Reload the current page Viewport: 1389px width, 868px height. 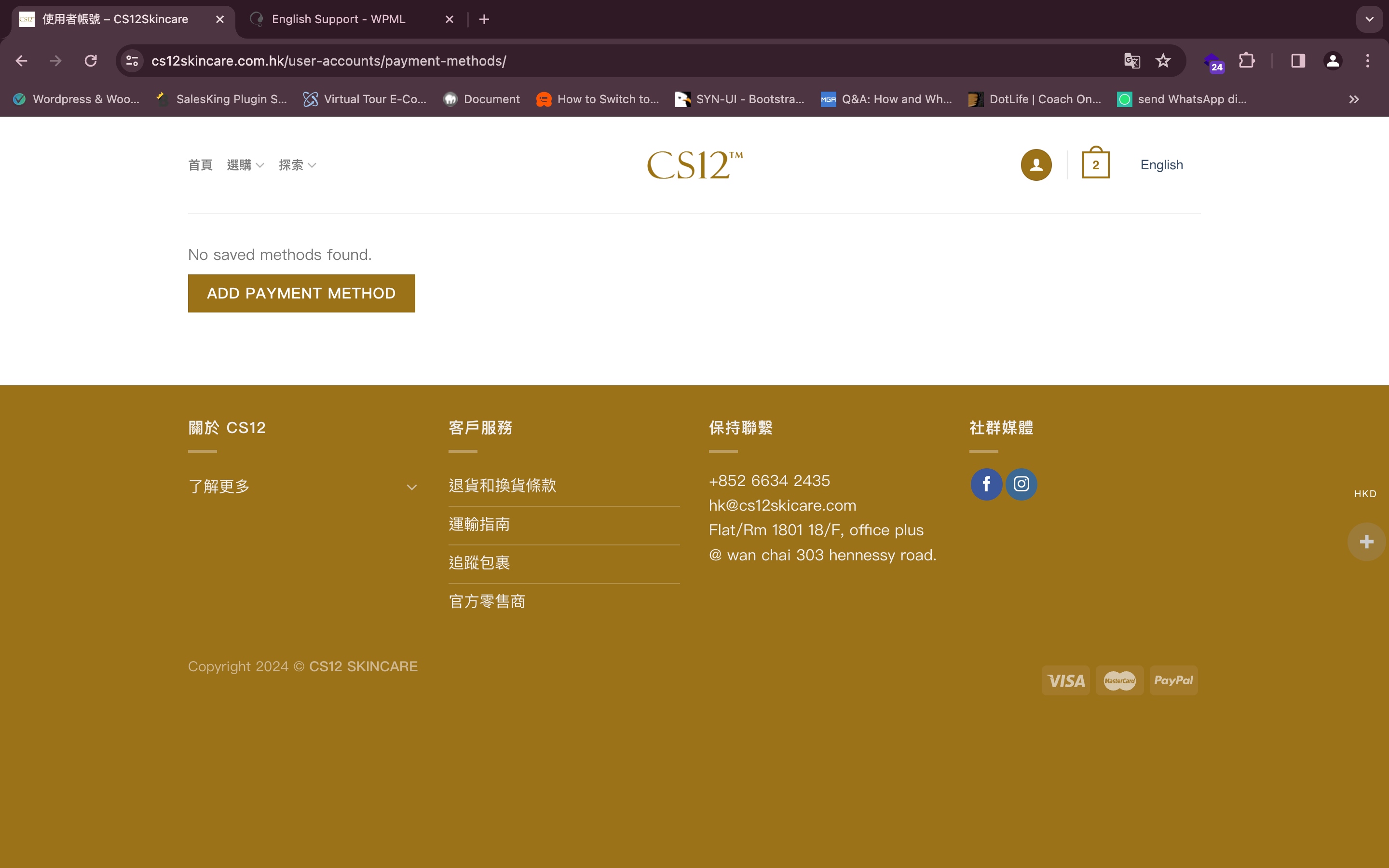coord(91,61)
